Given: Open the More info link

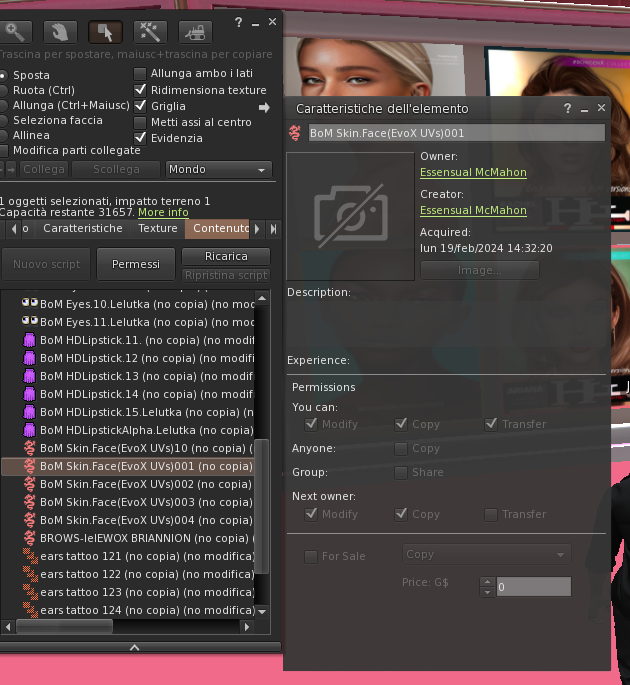Looking at the screenshot, I should [x=163, y=212].
